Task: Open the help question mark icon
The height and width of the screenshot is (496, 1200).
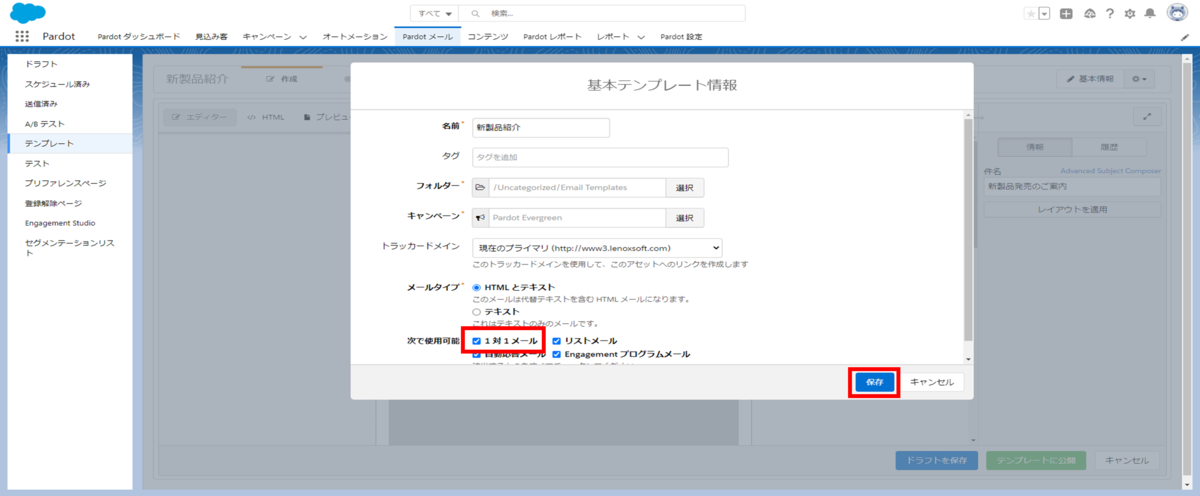Action: coord(1109,13)
